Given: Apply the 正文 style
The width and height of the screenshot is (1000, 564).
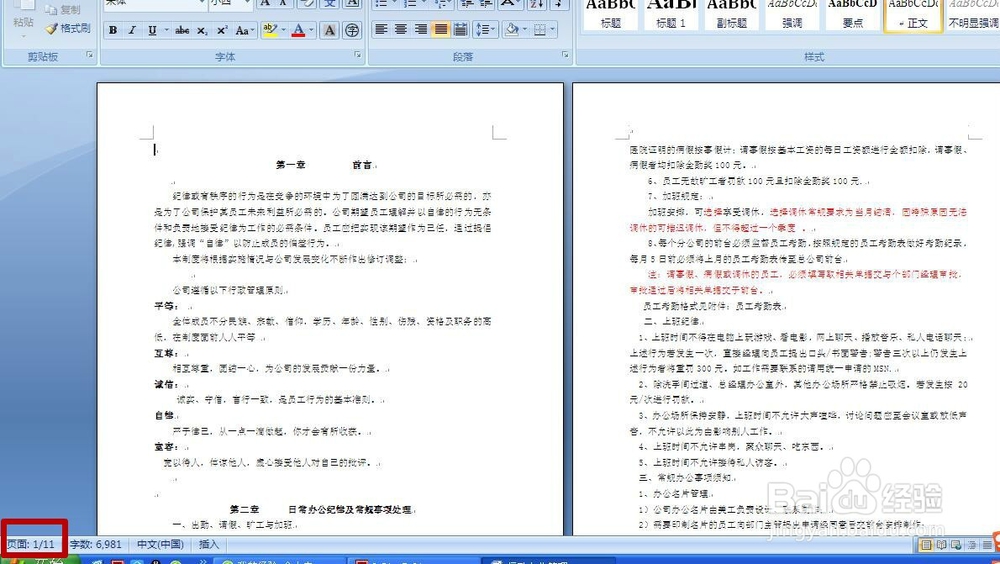Looking at the screenshot, I should (913, 15).
